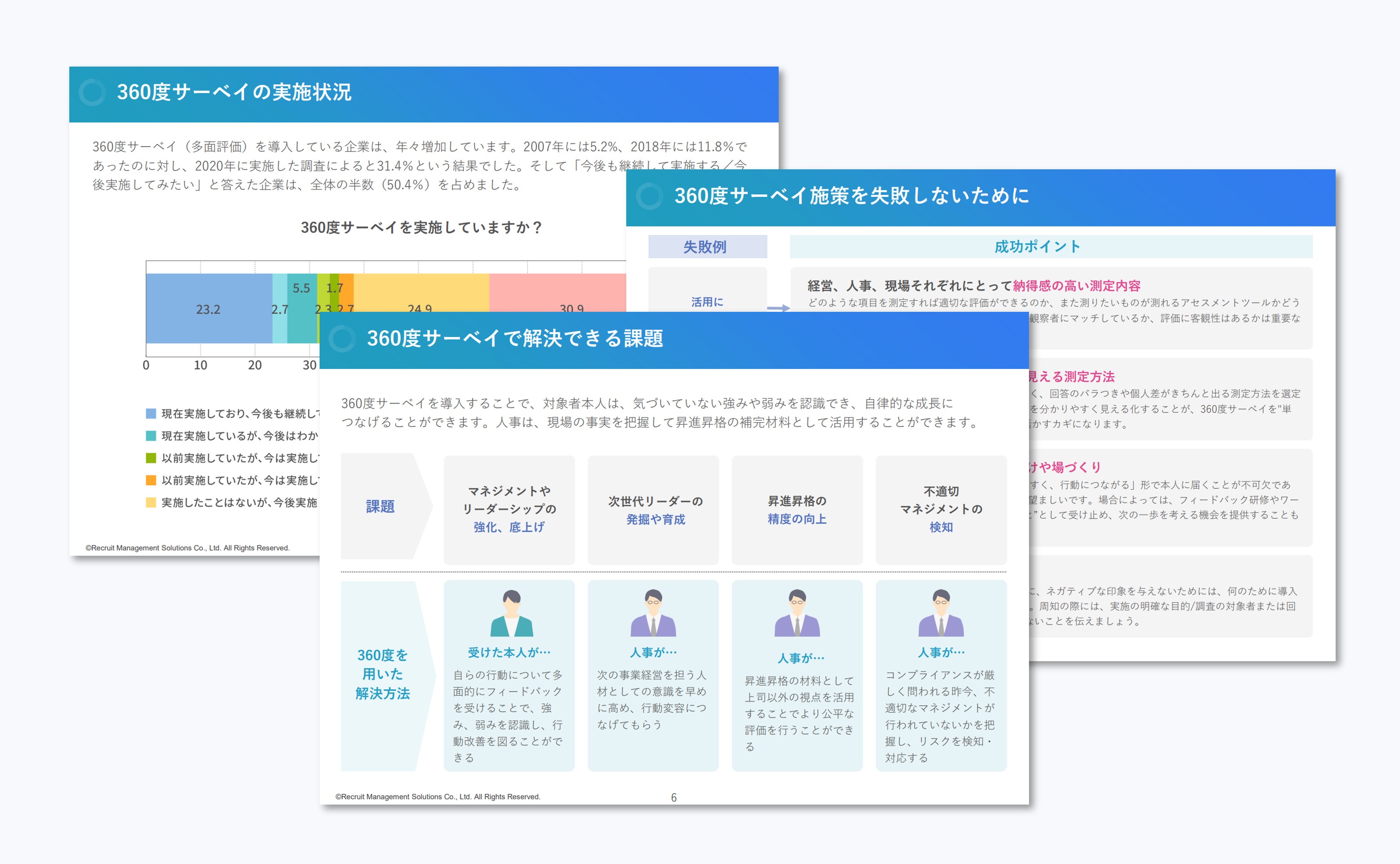
Task: Click the HR person icon in the 昇進昇格の材料 card
Action: (x=797, y=613)
